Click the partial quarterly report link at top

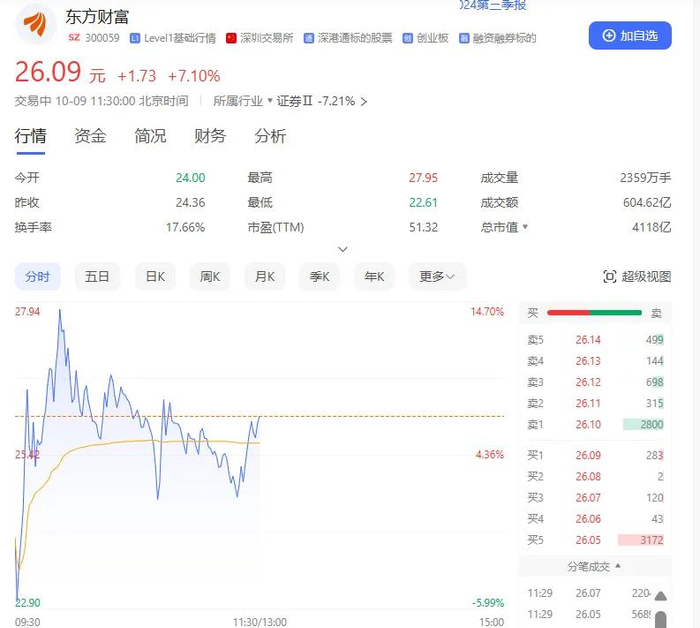493,5
